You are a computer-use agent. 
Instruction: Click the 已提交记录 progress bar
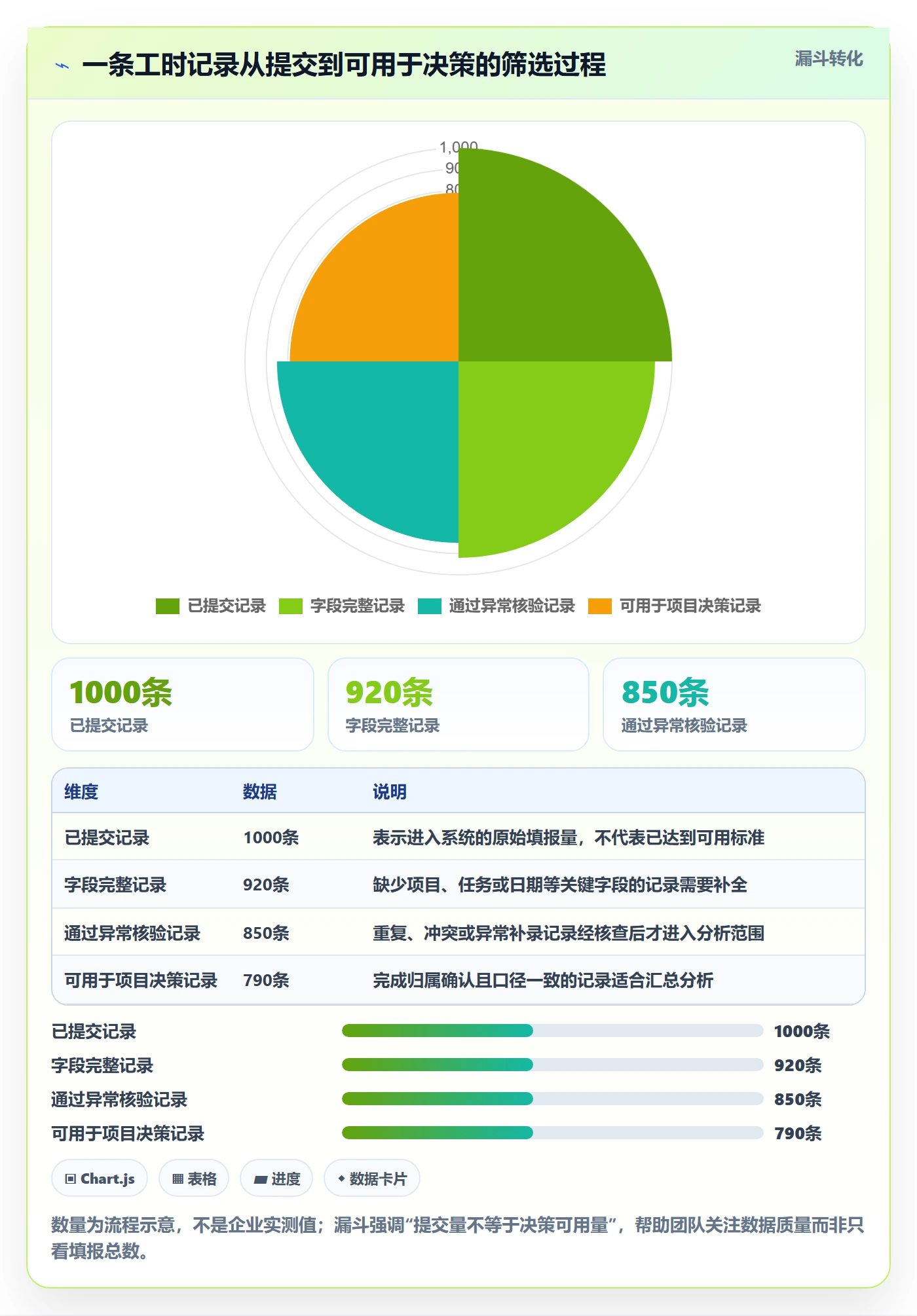[x=552, y=1031]
